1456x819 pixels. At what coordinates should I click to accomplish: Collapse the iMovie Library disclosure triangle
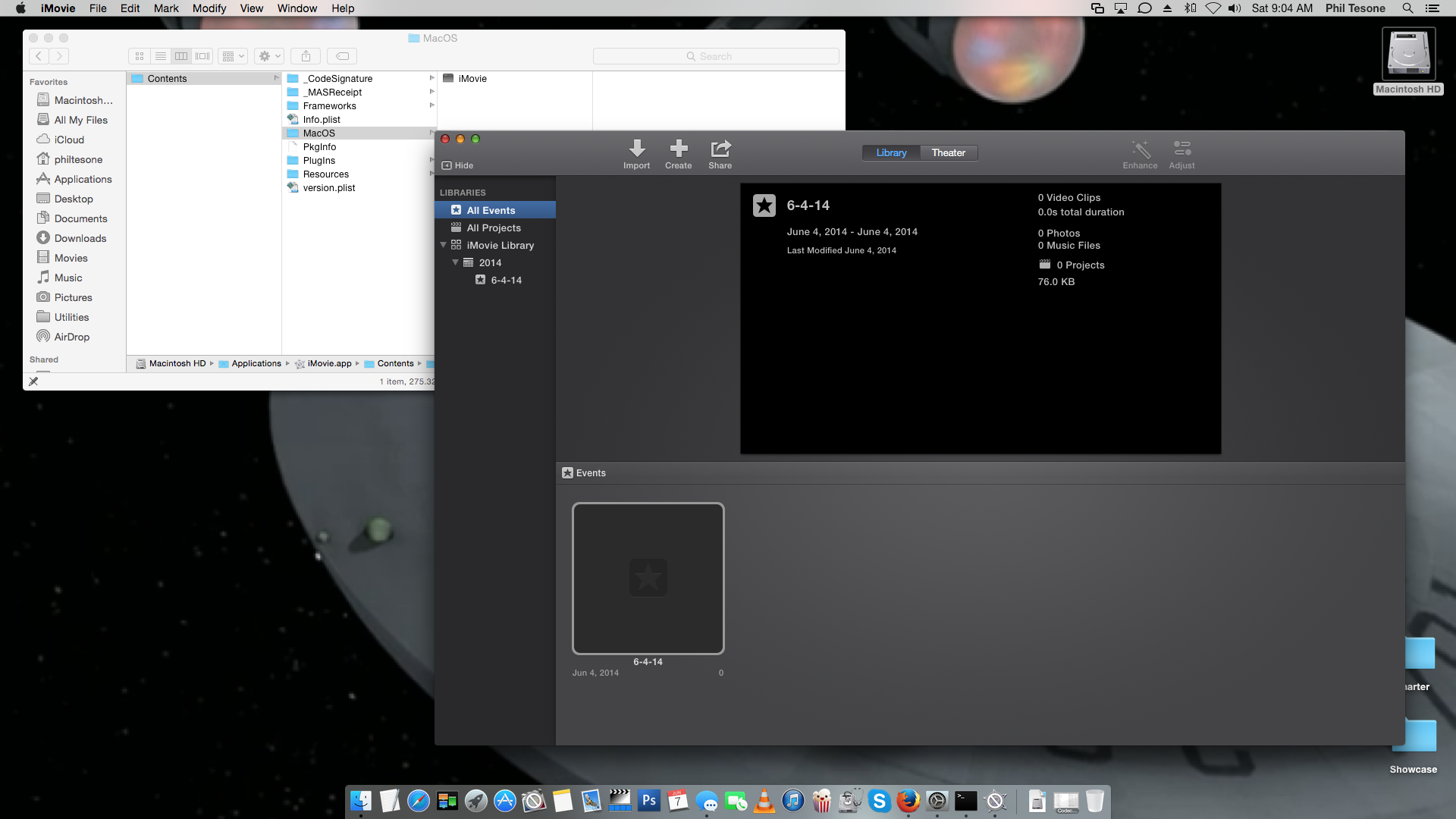[444, 245]
